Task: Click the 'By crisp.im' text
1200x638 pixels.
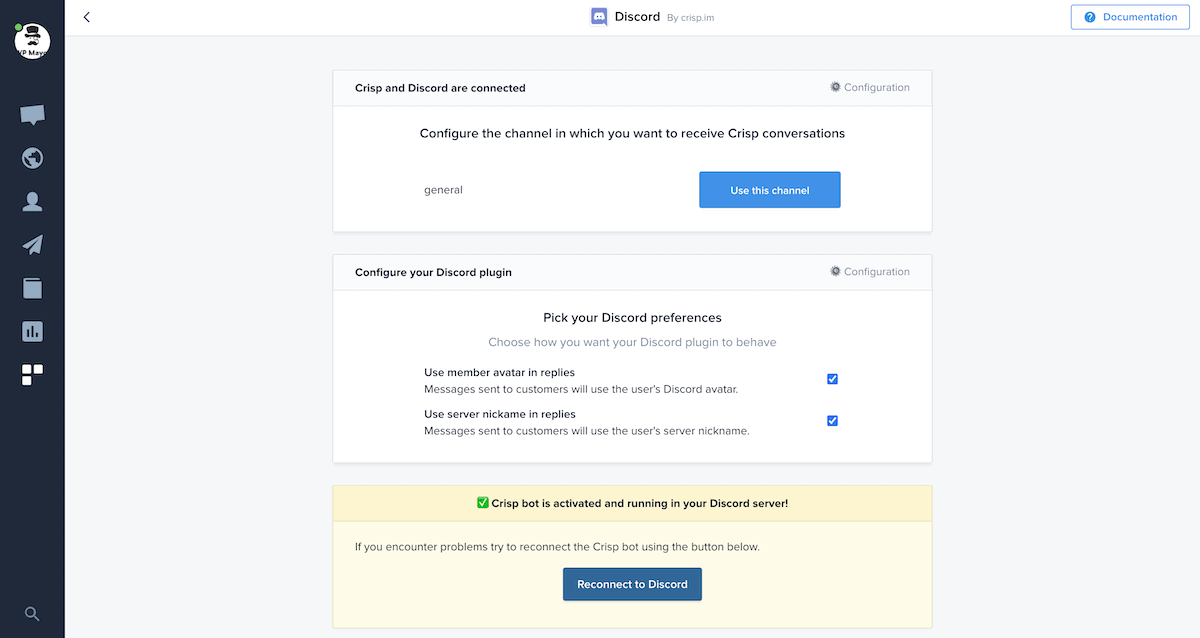Action: 691,17
